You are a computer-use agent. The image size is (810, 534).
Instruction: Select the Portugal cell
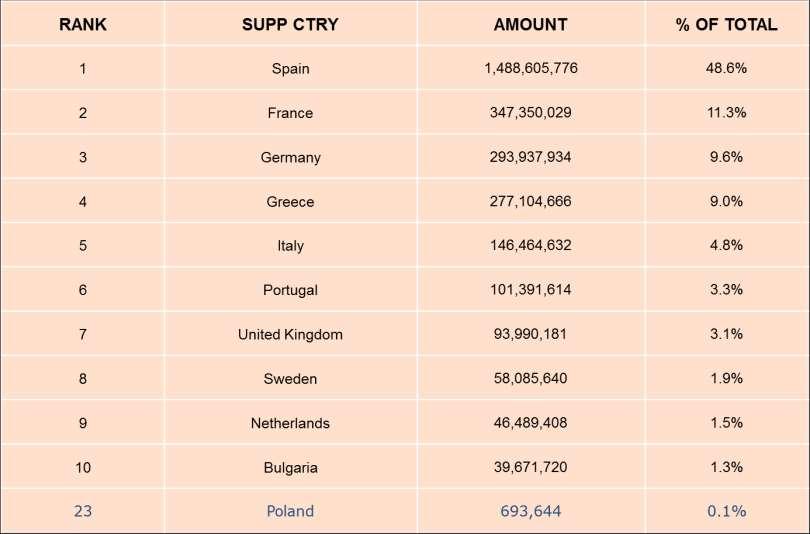coord(290,290)
